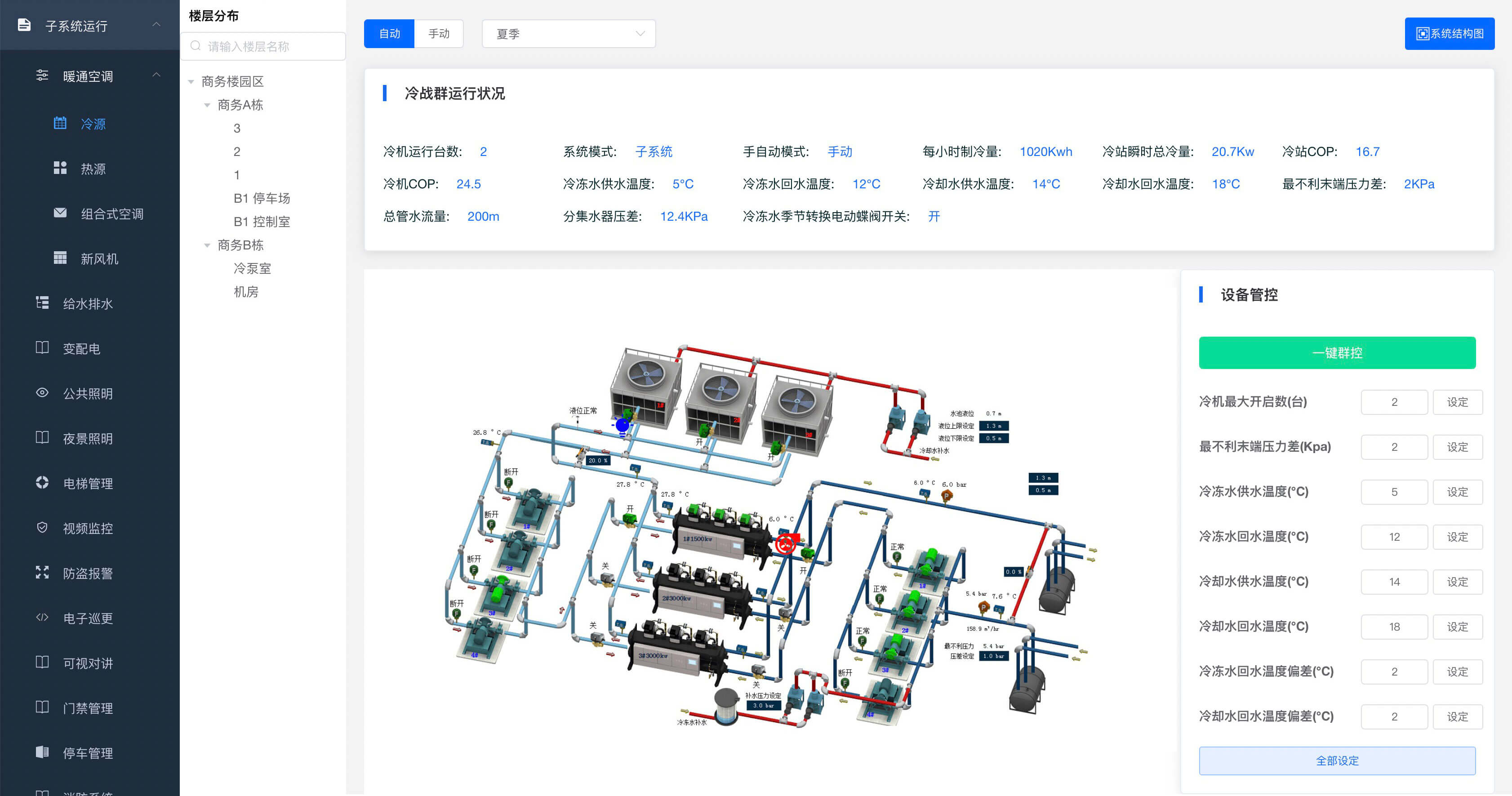This screenshot has width=1512, height=796.
Task: Click the 冷源 calendar icon in sidebar
Action: (x=60, y=123)
